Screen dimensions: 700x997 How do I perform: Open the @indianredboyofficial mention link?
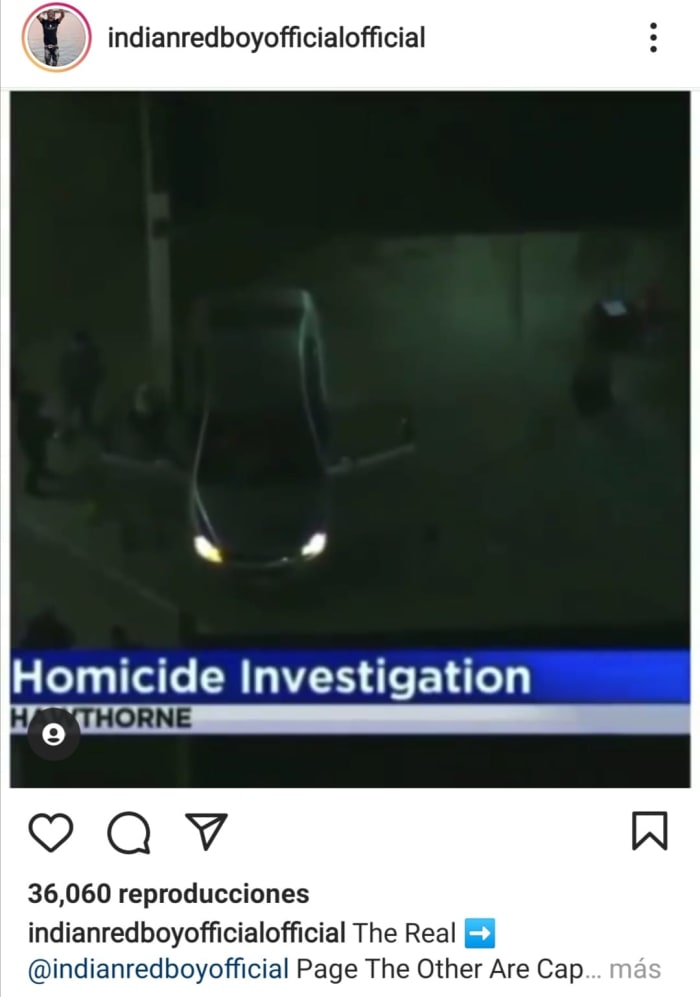point(158,970)
